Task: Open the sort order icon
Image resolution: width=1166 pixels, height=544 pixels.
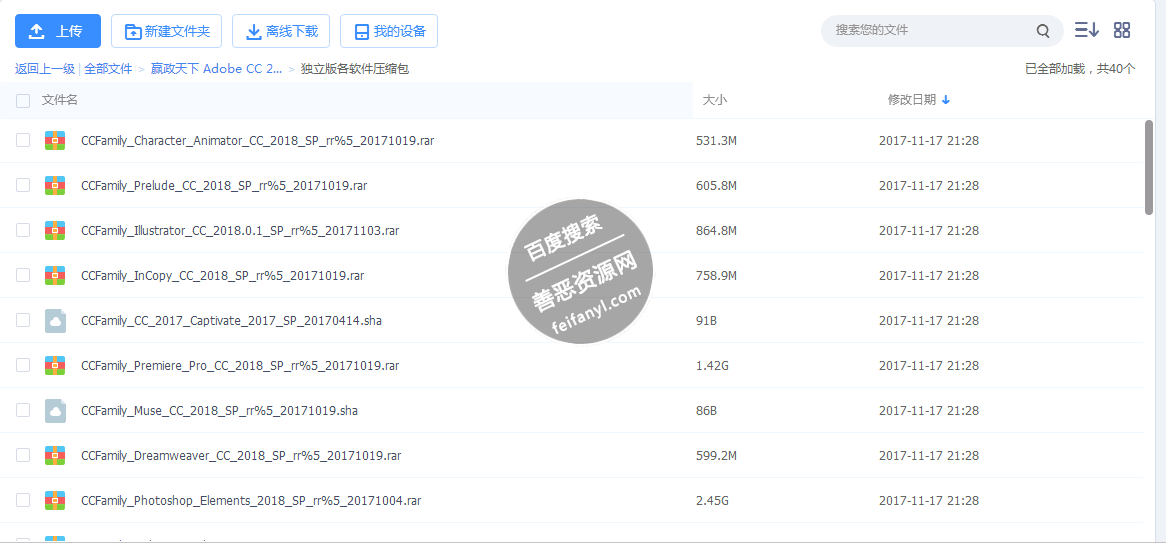Action: click(1086, 30)
